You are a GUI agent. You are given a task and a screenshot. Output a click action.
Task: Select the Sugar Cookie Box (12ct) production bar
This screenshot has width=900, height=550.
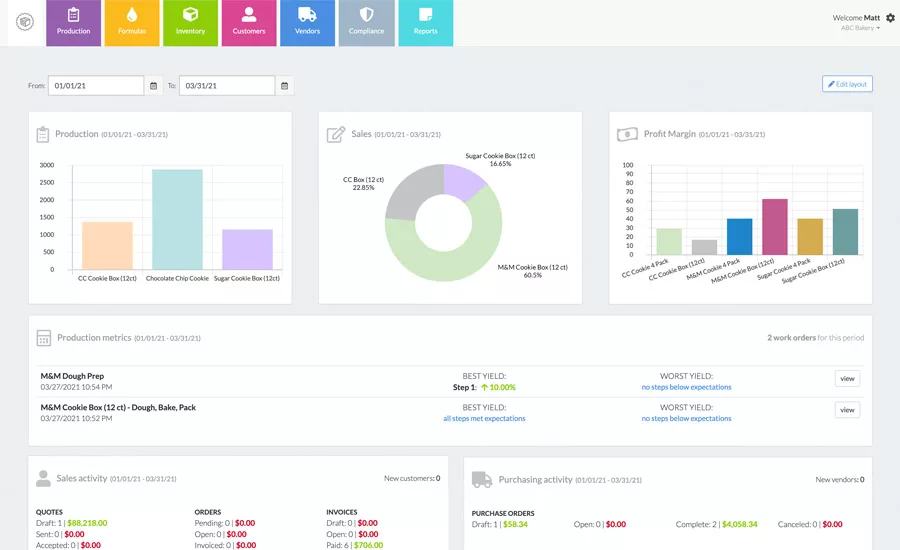click(247, 249)
